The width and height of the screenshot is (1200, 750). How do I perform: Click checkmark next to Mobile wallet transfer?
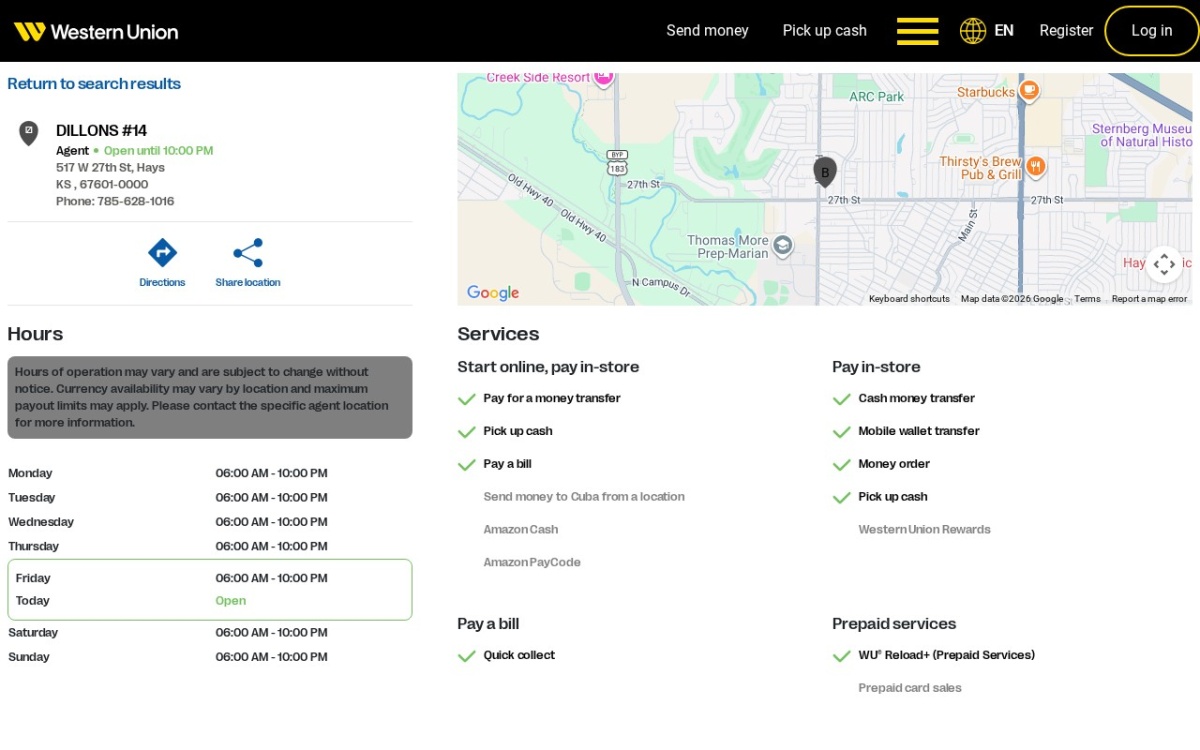[841, 432]
